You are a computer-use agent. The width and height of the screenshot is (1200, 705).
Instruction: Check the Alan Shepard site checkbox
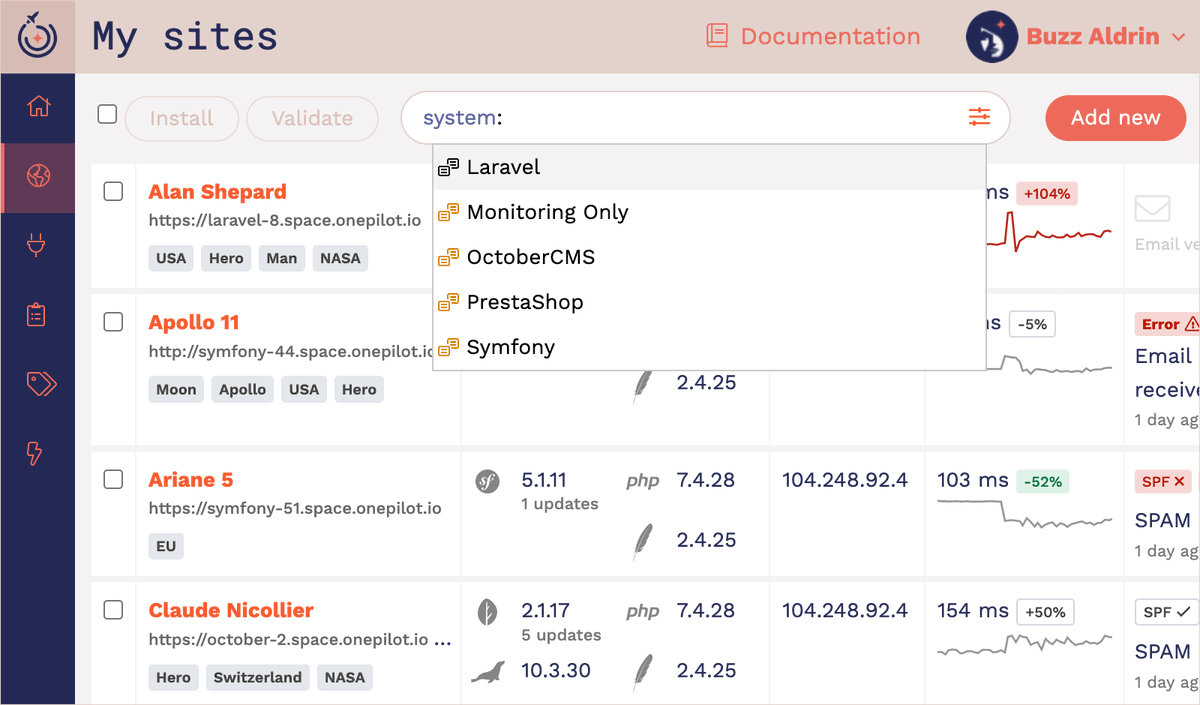[114, 191]
